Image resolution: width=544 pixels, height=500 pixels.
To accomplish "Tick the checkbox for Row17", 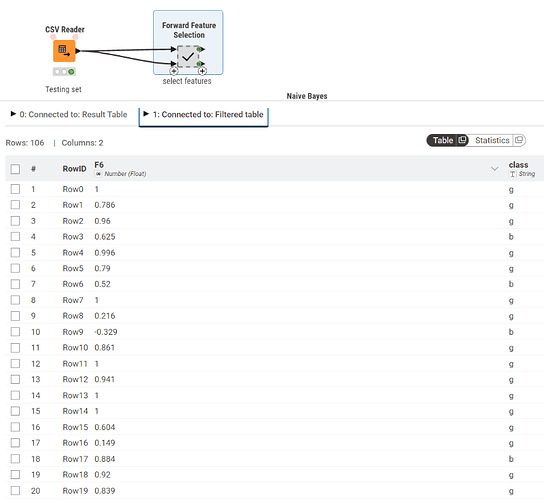I will pyautogui.click(x=15, y=459).
